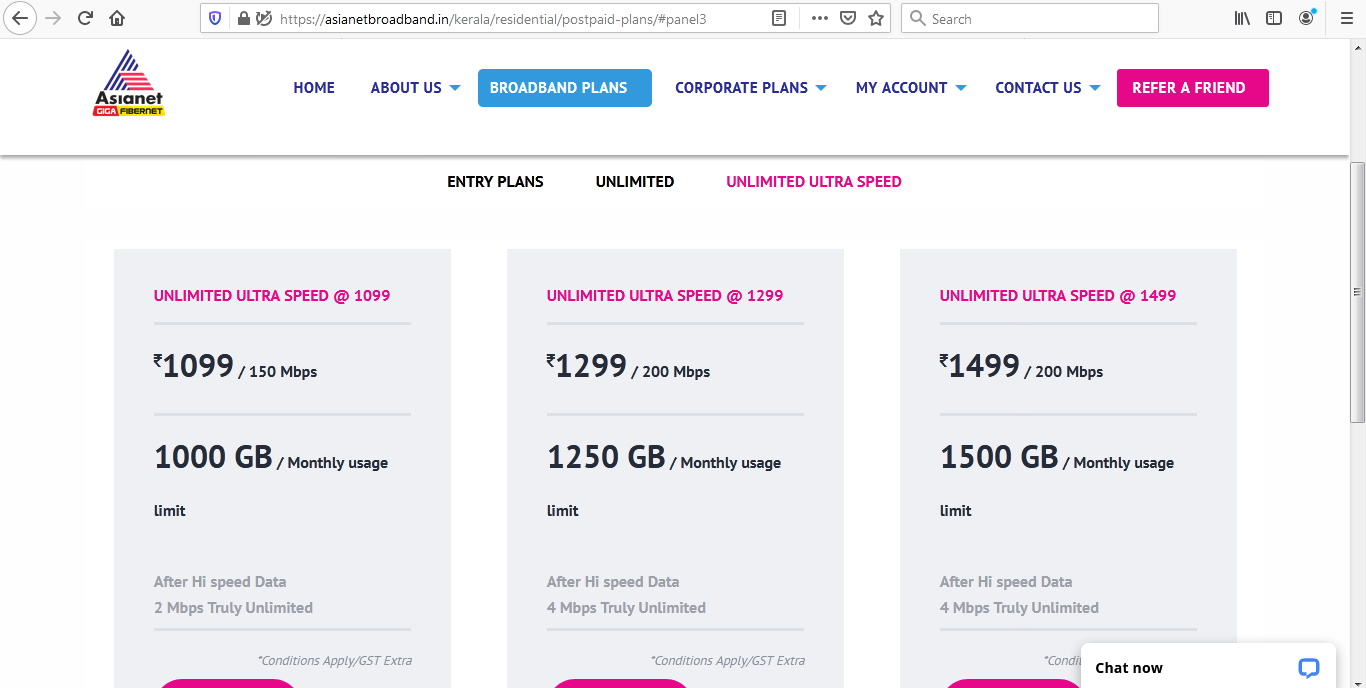This screenshot has width=1366, height=688.
Task: Click '4 Mbps Truly Unlimited' in the 1299 plan
Action: click(x=626, y=608)
